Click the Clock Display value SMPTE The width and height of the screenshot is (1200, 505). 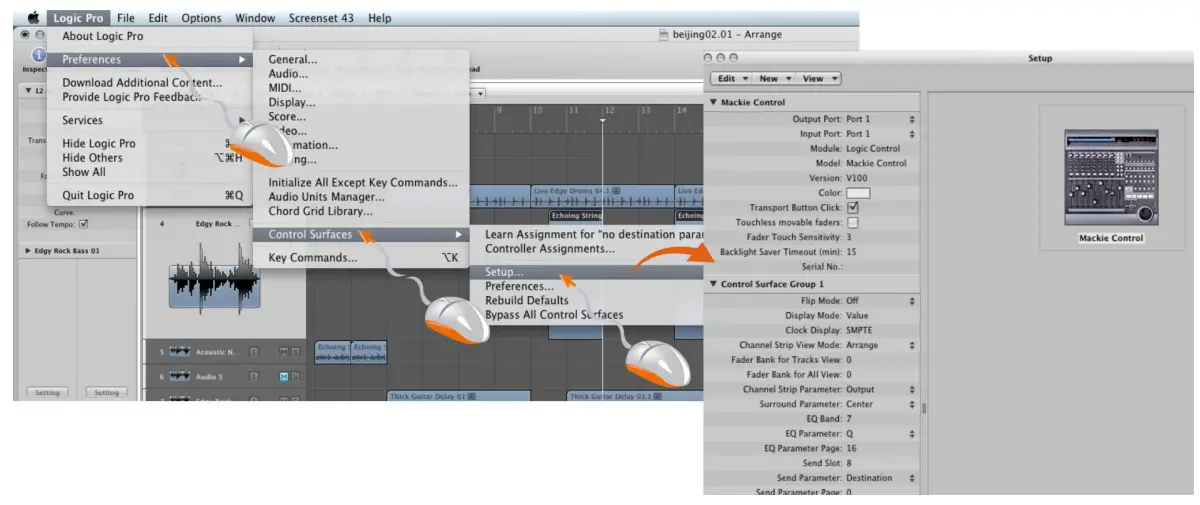click(859, 330)
